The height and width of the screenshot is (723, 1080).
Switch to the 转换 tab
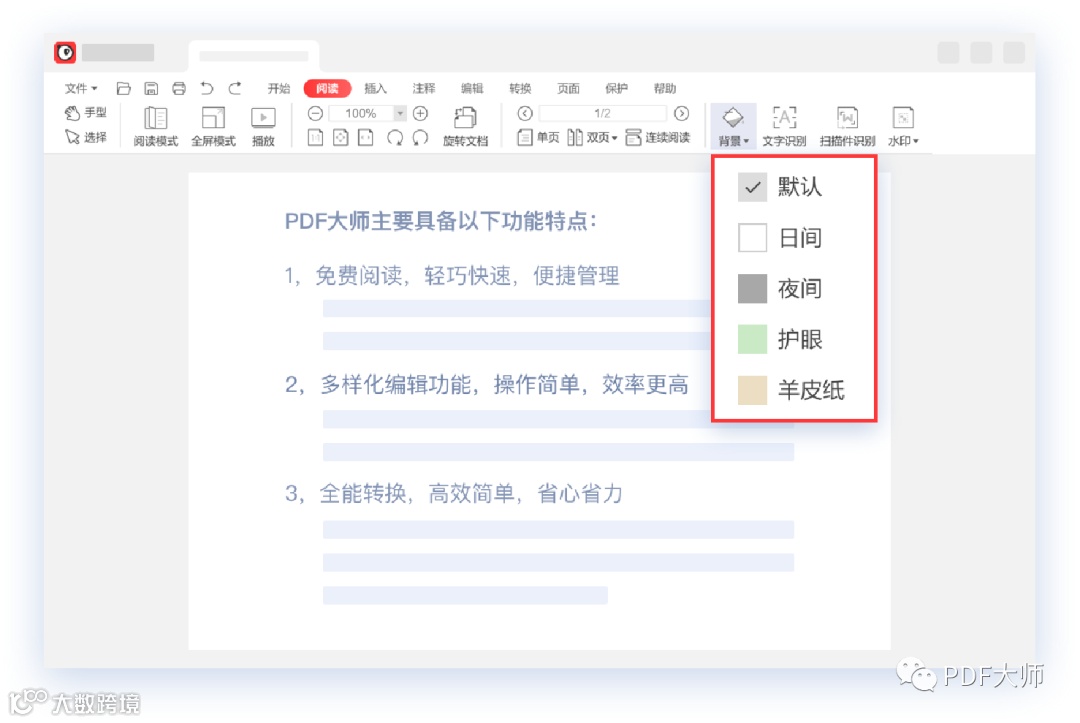[520, 88]
